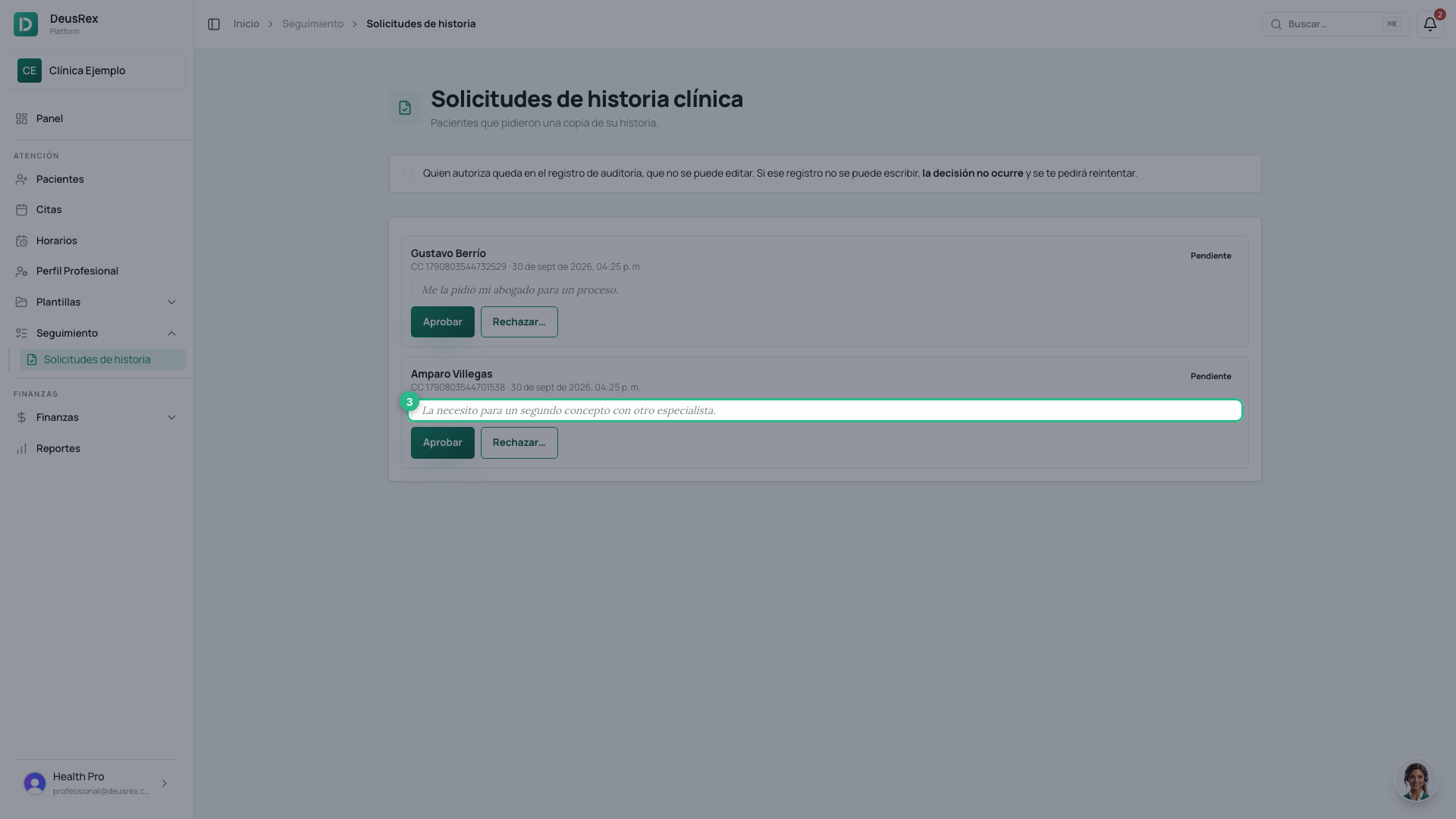This screenshot has width=1456, height=819.
Task: Click the professional@deusrex email text
Action: point(101,792)
